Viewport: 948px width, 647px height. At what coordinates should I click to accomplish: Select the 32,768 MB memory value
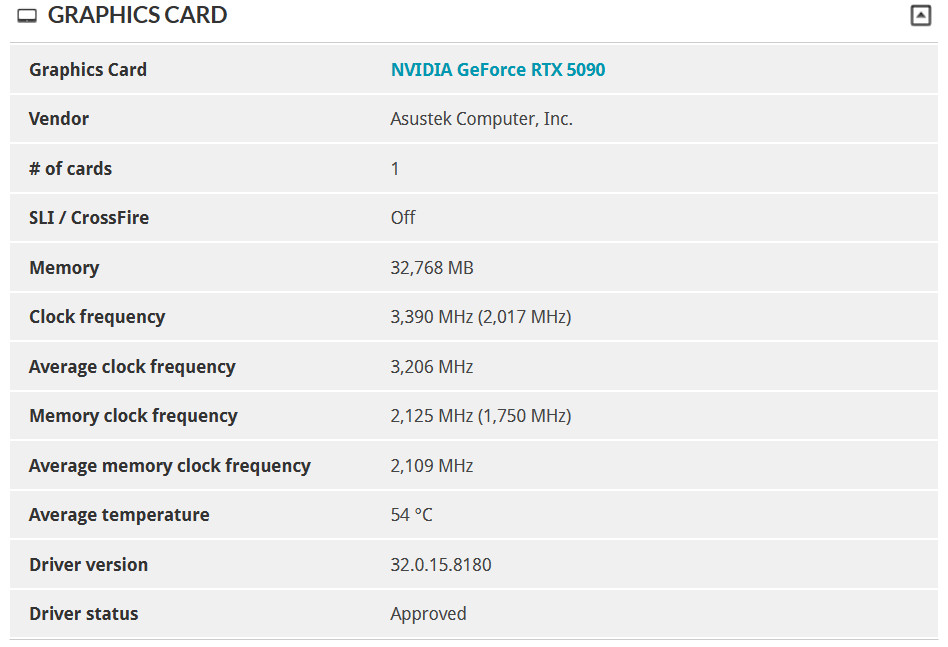click(432, 268)
